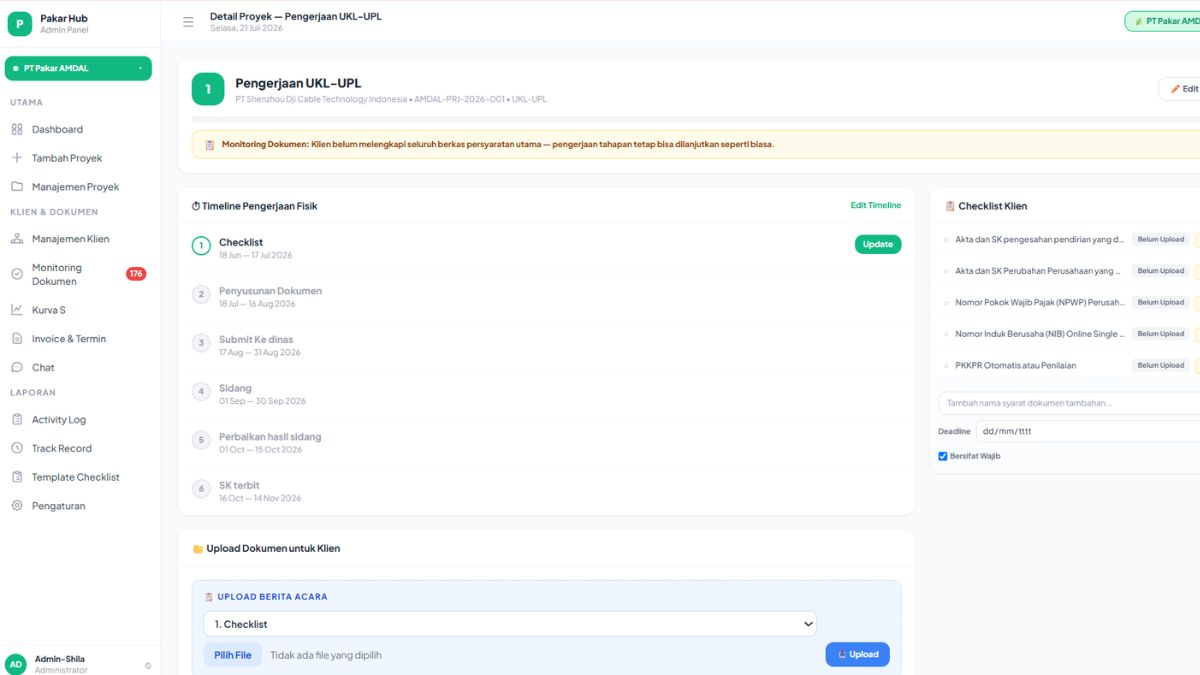Click the icon beside Upload Berita Acara
Viewport: 1200px width, 675px height.
click(x=209, y=597)
